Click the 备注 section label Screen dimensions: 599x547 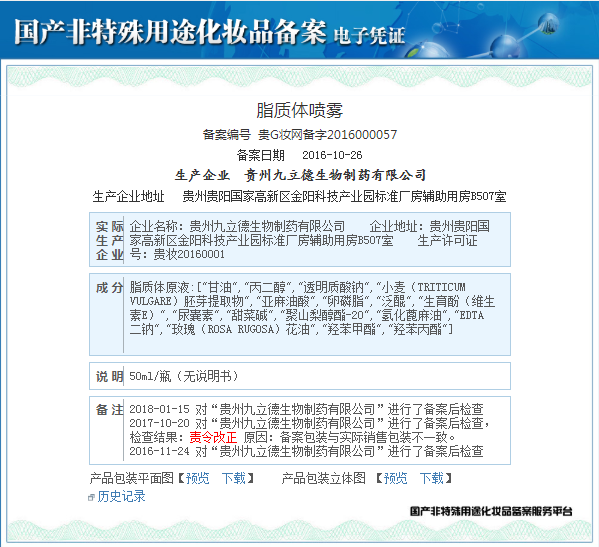[109, 410]
